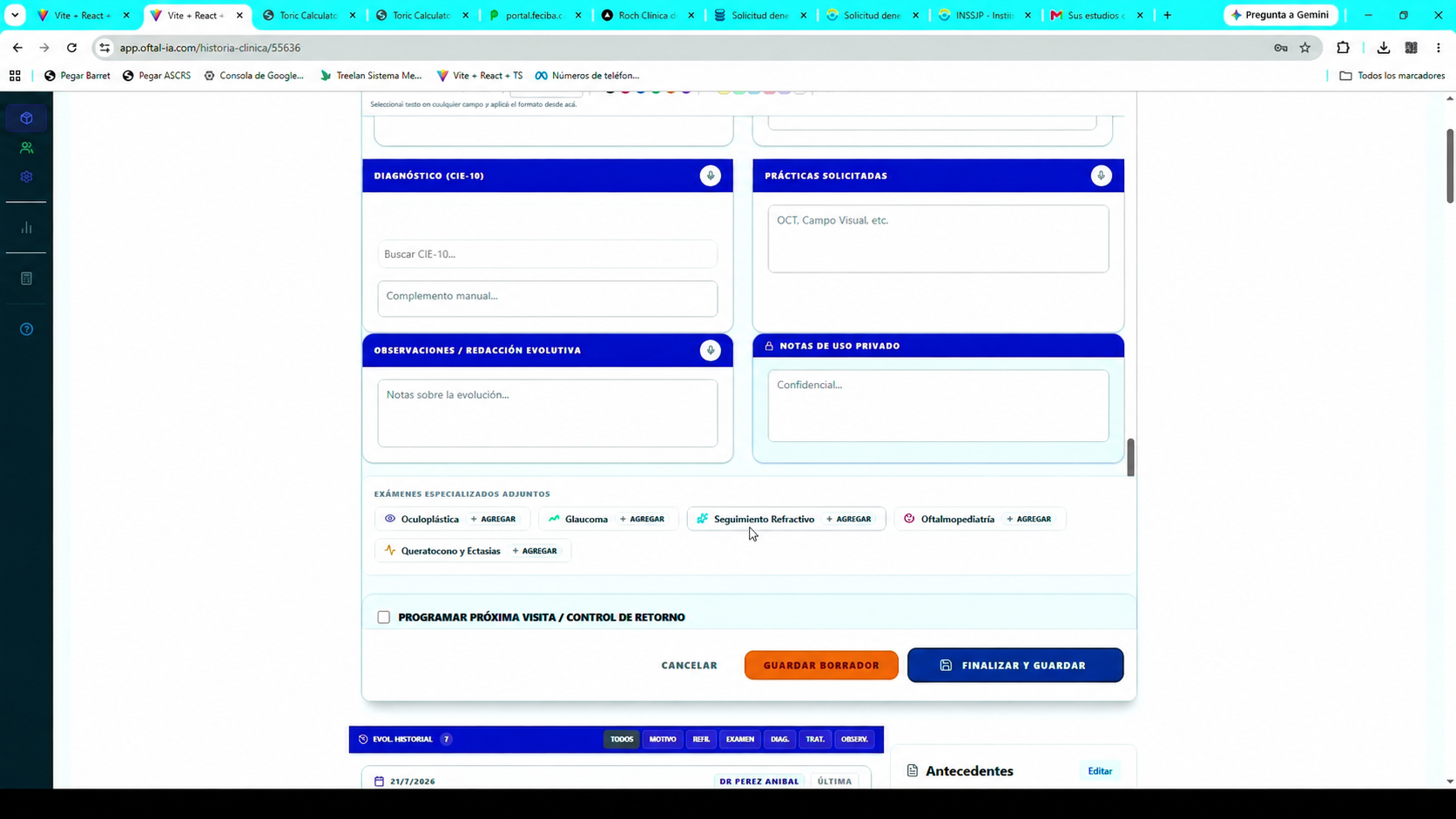1456x819 pixels.
Task: Edit the Antecedentes section
Action: [x=1100, y=771]
